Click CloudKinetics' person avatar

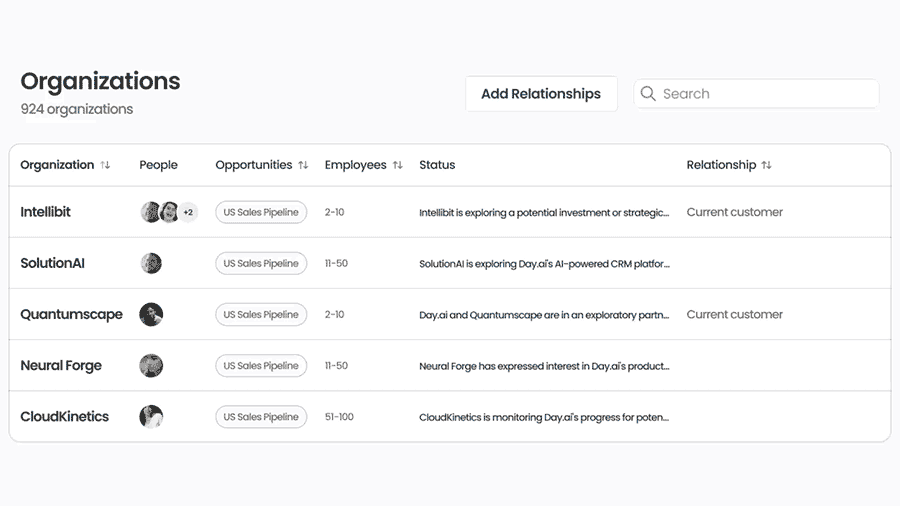pos(151,417)
